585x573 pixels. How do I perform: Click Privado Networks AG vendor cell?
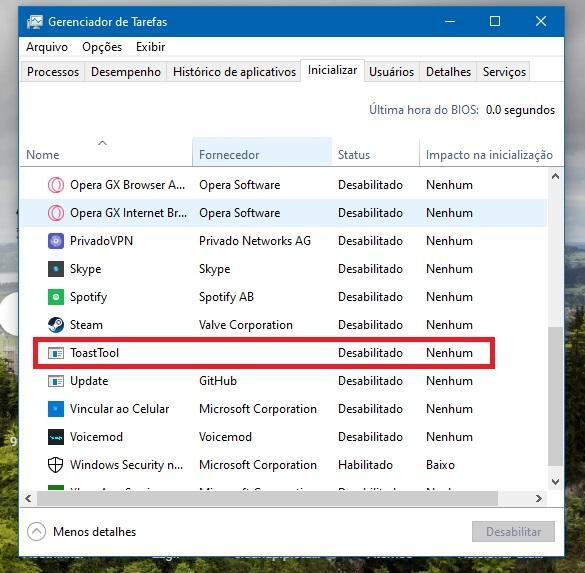point(255,241)
